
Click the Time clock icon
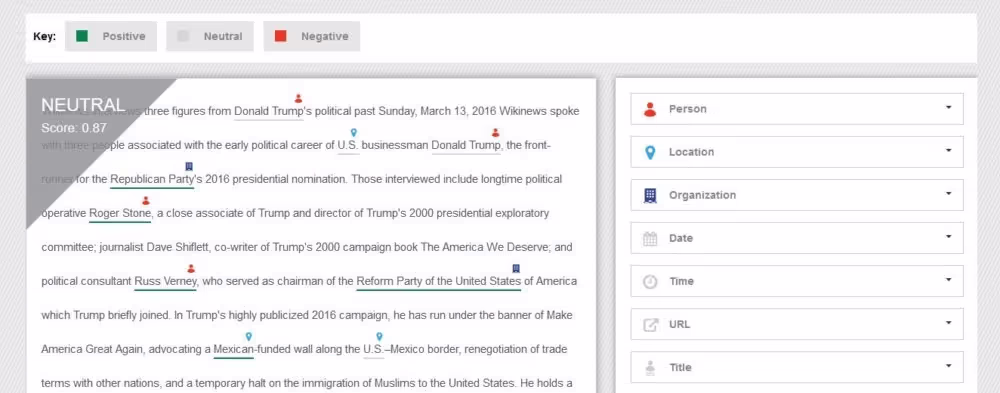point(650,281)
